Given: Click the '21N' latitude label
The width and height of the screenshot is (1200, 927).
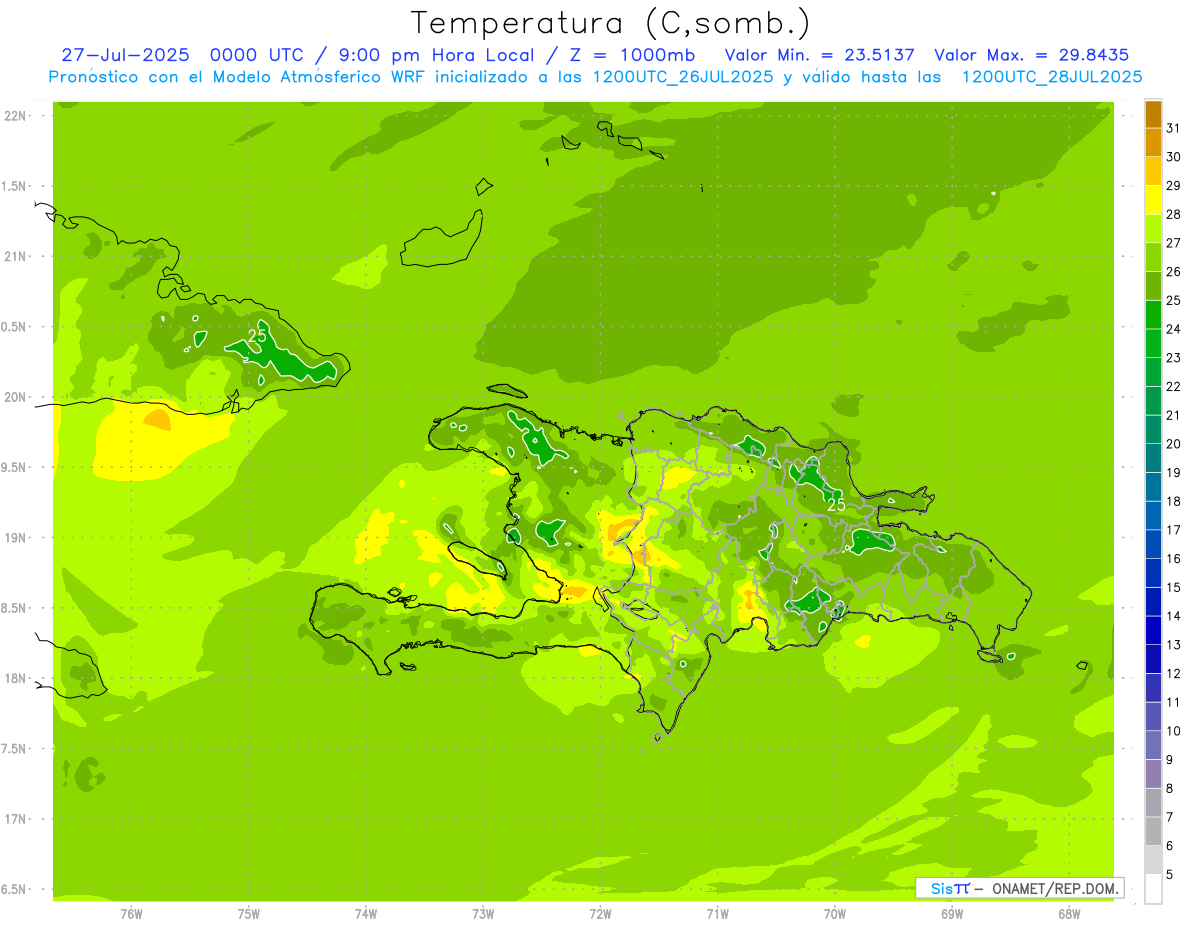Looking at the screenshot, I should pyautogui.click(x=15, y=257).
